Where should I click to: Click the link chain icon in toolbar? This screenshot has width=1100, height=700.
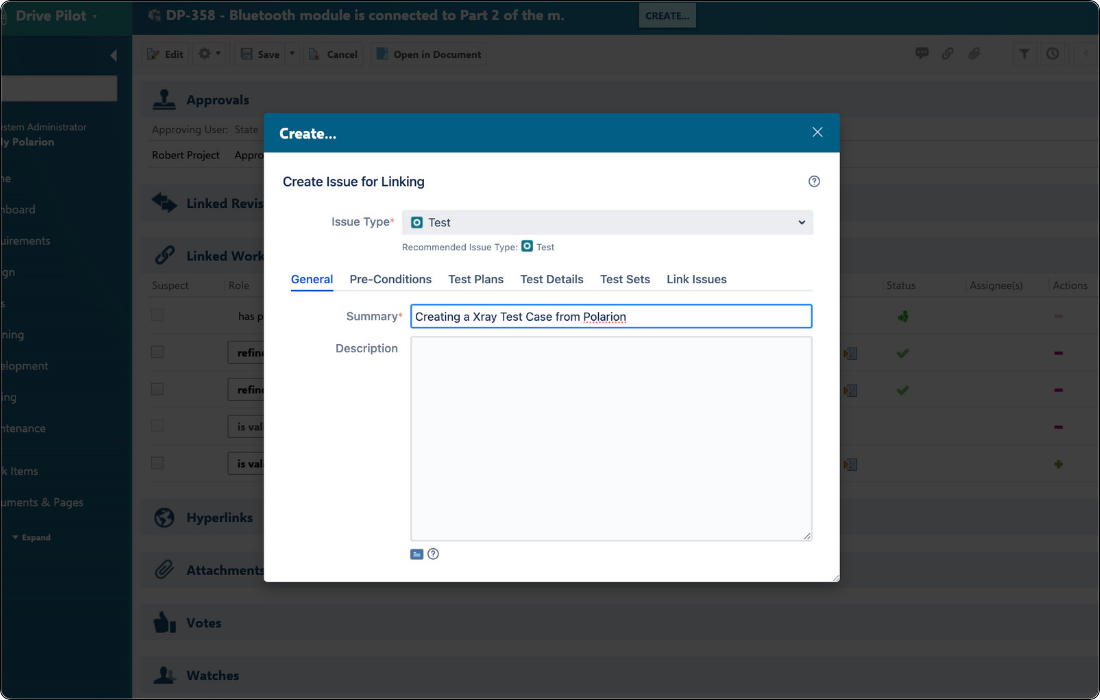click(x=948, y=53)
